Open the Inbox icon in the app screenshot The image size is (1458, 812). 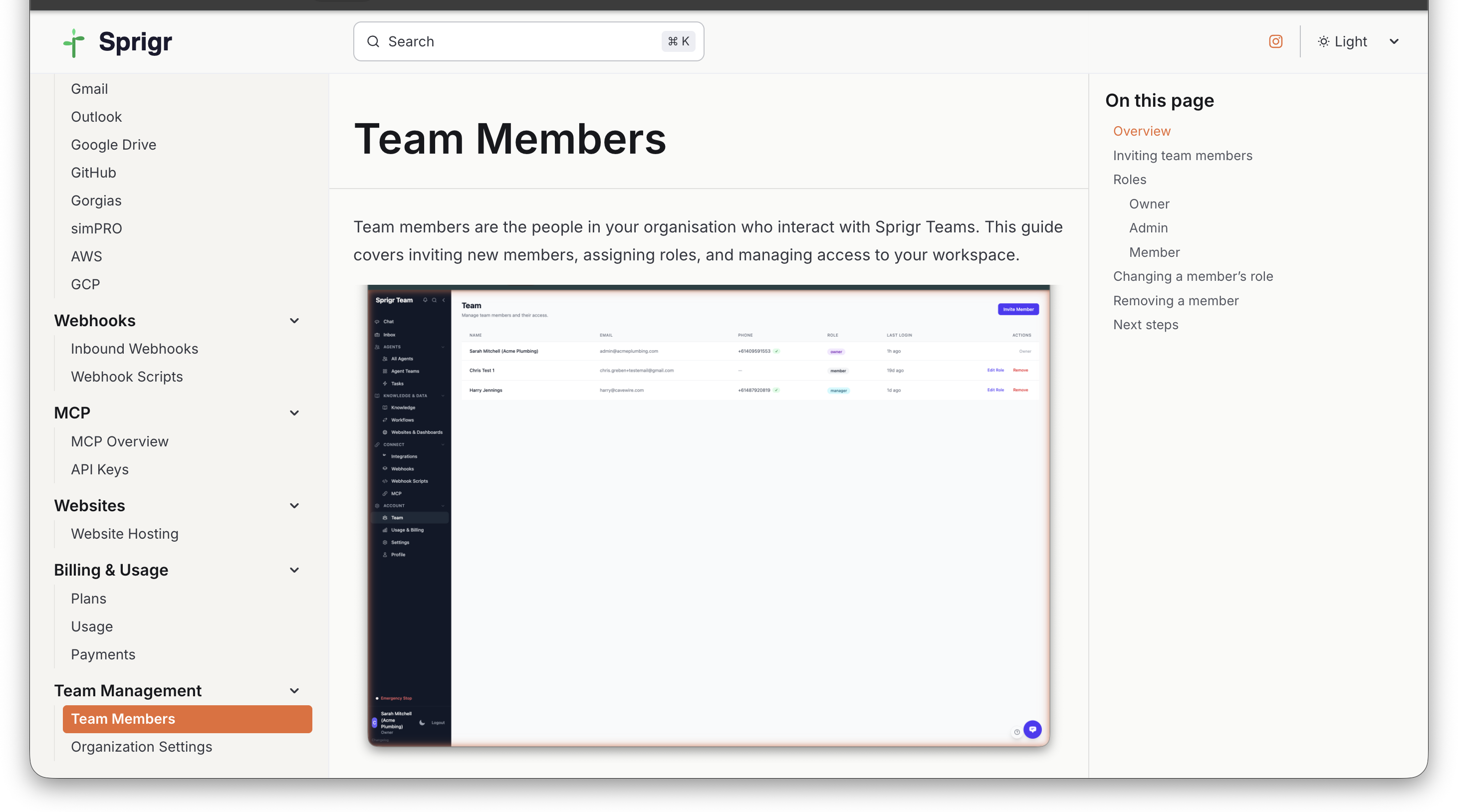tap(377, 335)
